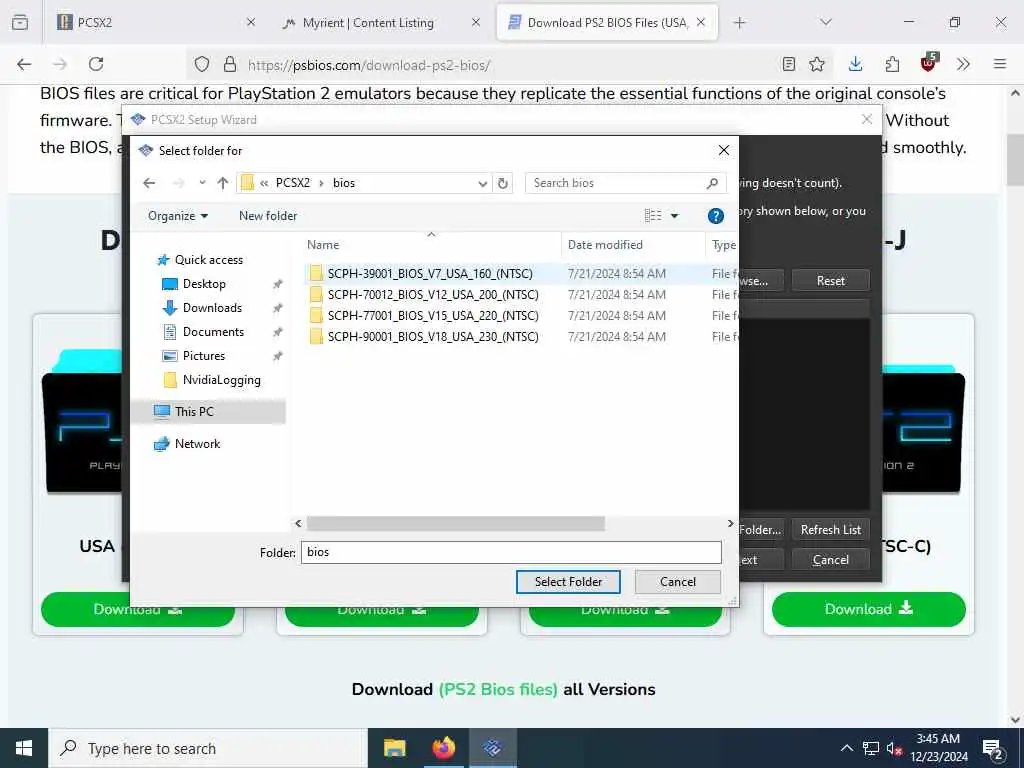Select SCPH-90001_BIOS_V18_USA_230 folder
Image resolution: width=1024 pixels, height=768 pixels.
(433, 336)
